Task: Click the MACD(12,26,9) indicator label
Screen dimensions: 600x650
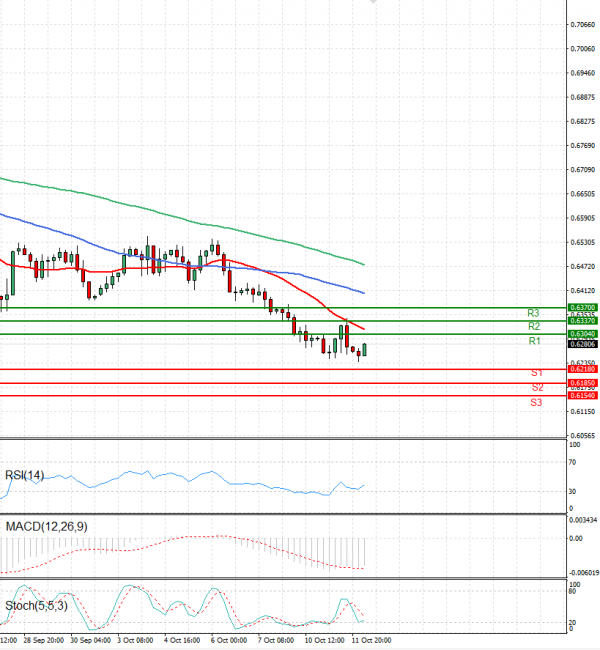Action: coord(46,527)
